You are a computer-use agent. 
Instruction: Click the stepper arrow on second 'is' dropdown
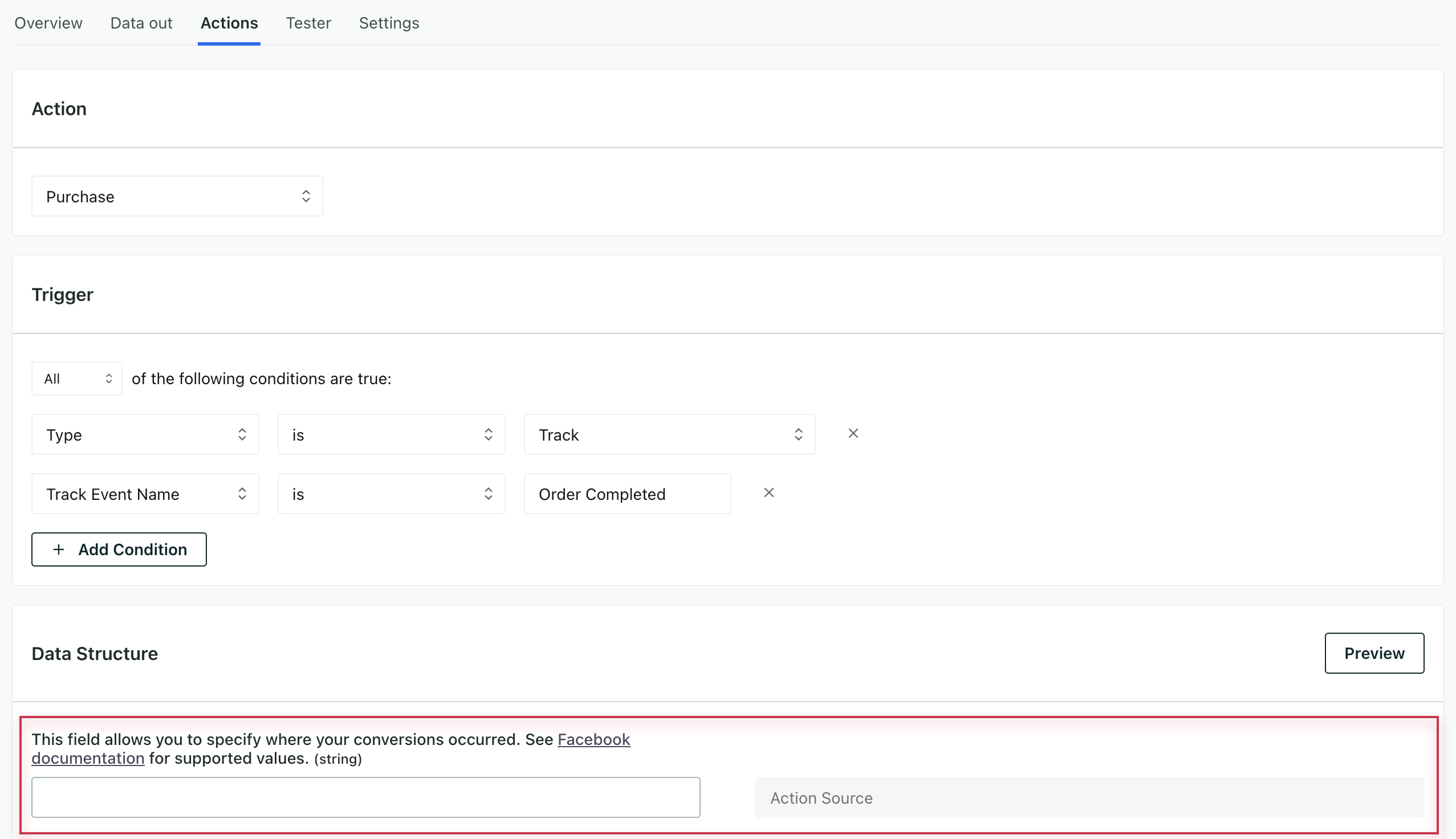[x=488, y=494]
